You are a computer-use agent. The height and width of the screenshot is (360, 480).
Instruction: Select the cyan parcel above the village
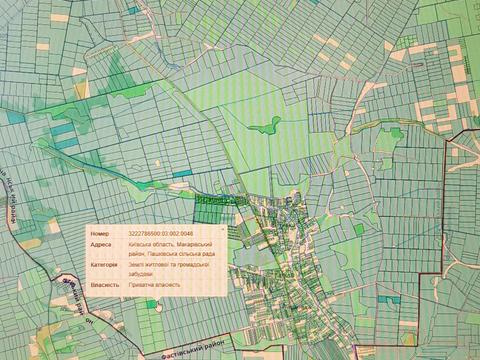pyautogui.click(x=182, y=173)
